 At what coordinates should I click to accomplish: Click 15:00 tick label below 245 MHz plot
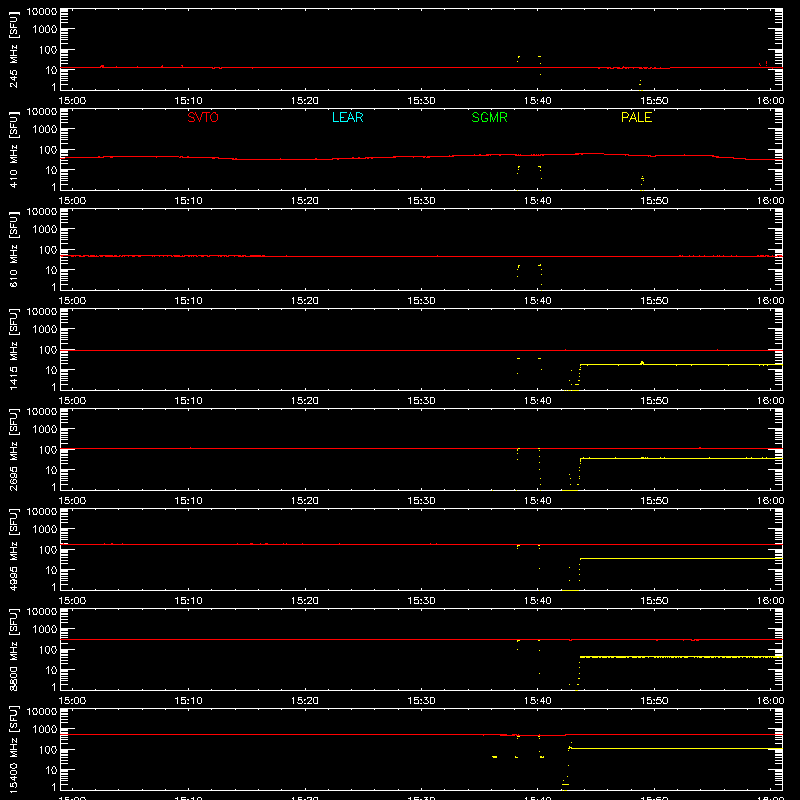[72, 101]
